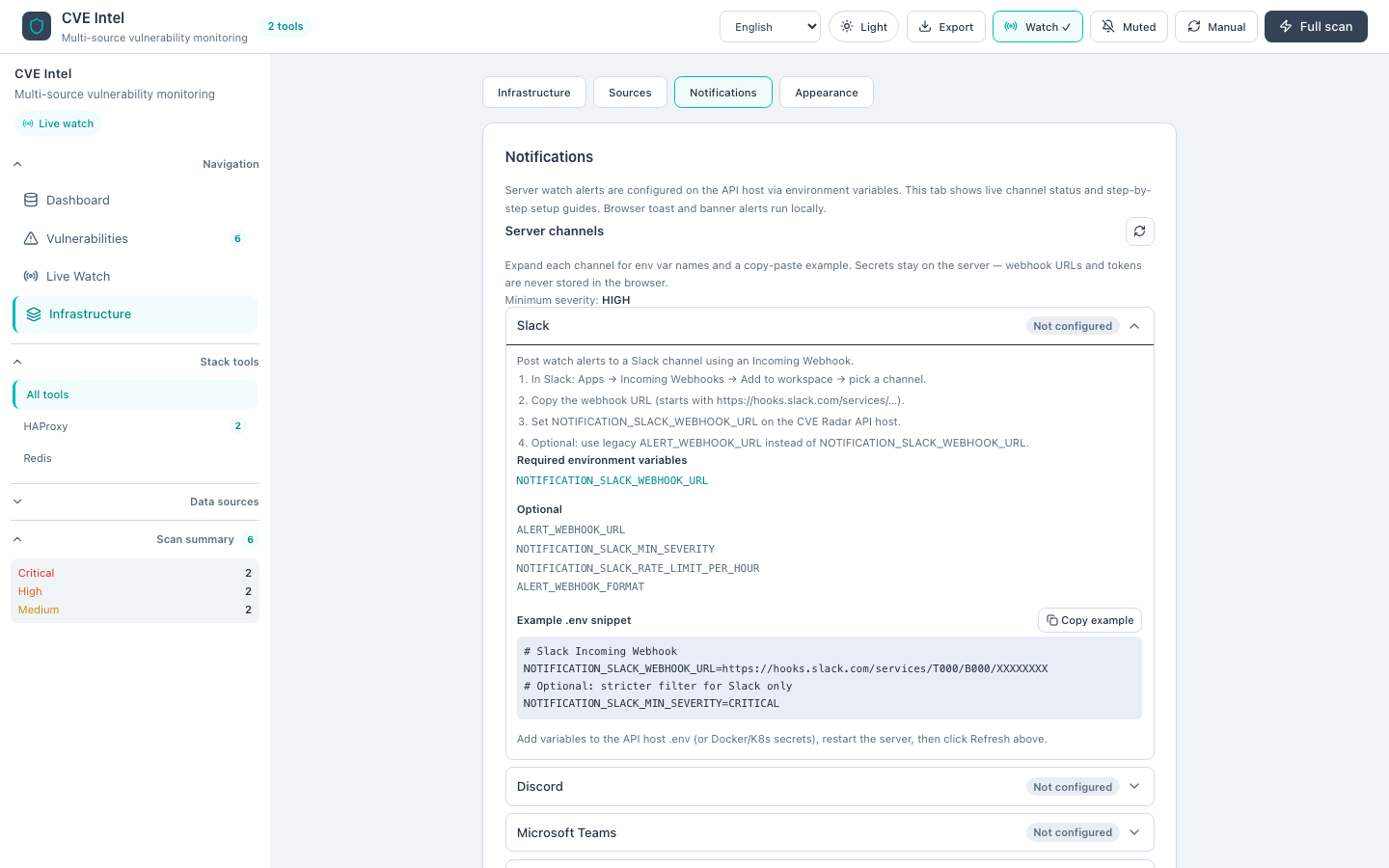1389x868 pixels.
Task: Switch to the Infrastructure tab
Action: pos(534,93)
